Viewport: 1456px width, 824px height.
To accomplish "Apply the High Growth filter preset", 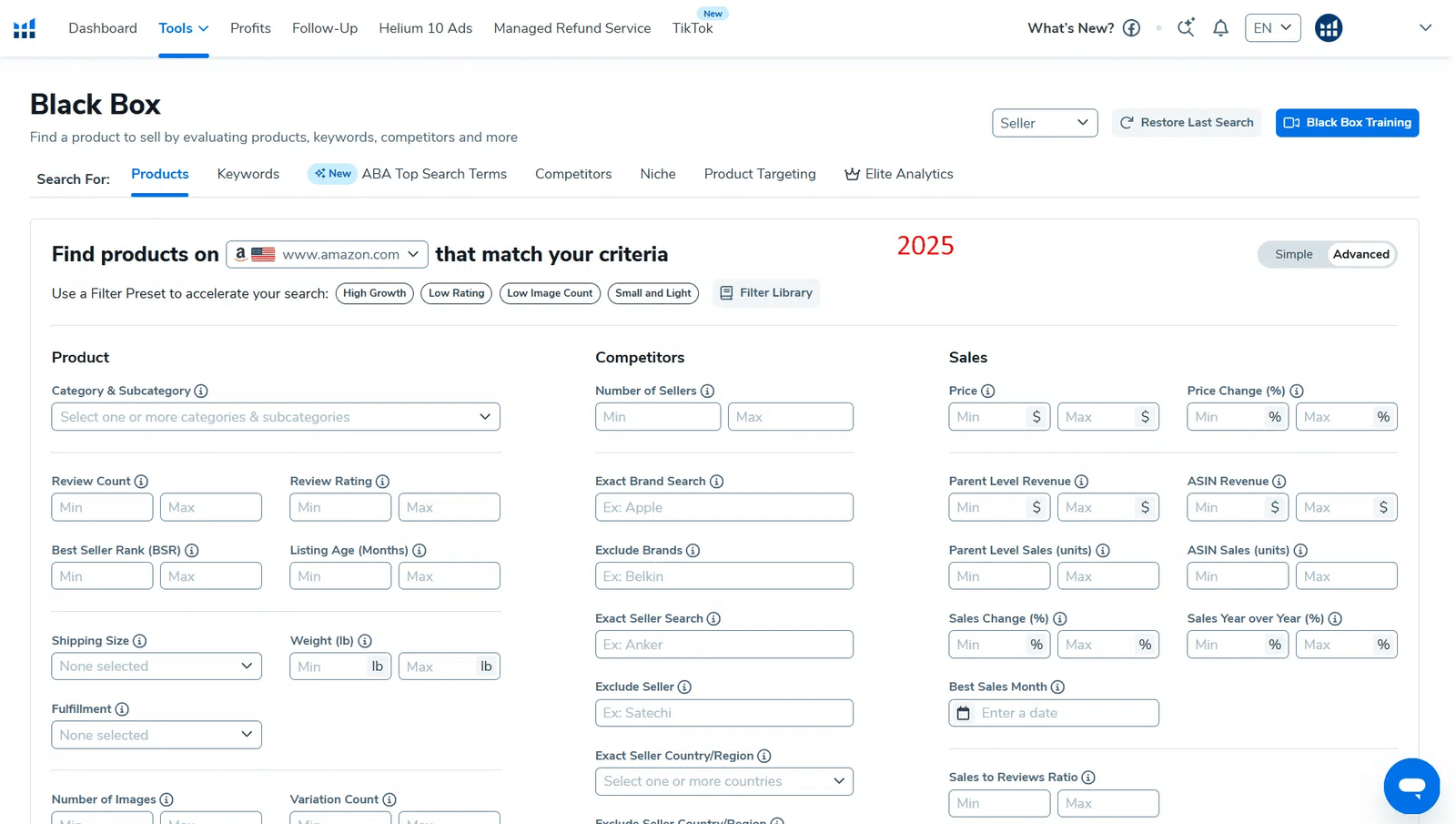I will 374,293.
